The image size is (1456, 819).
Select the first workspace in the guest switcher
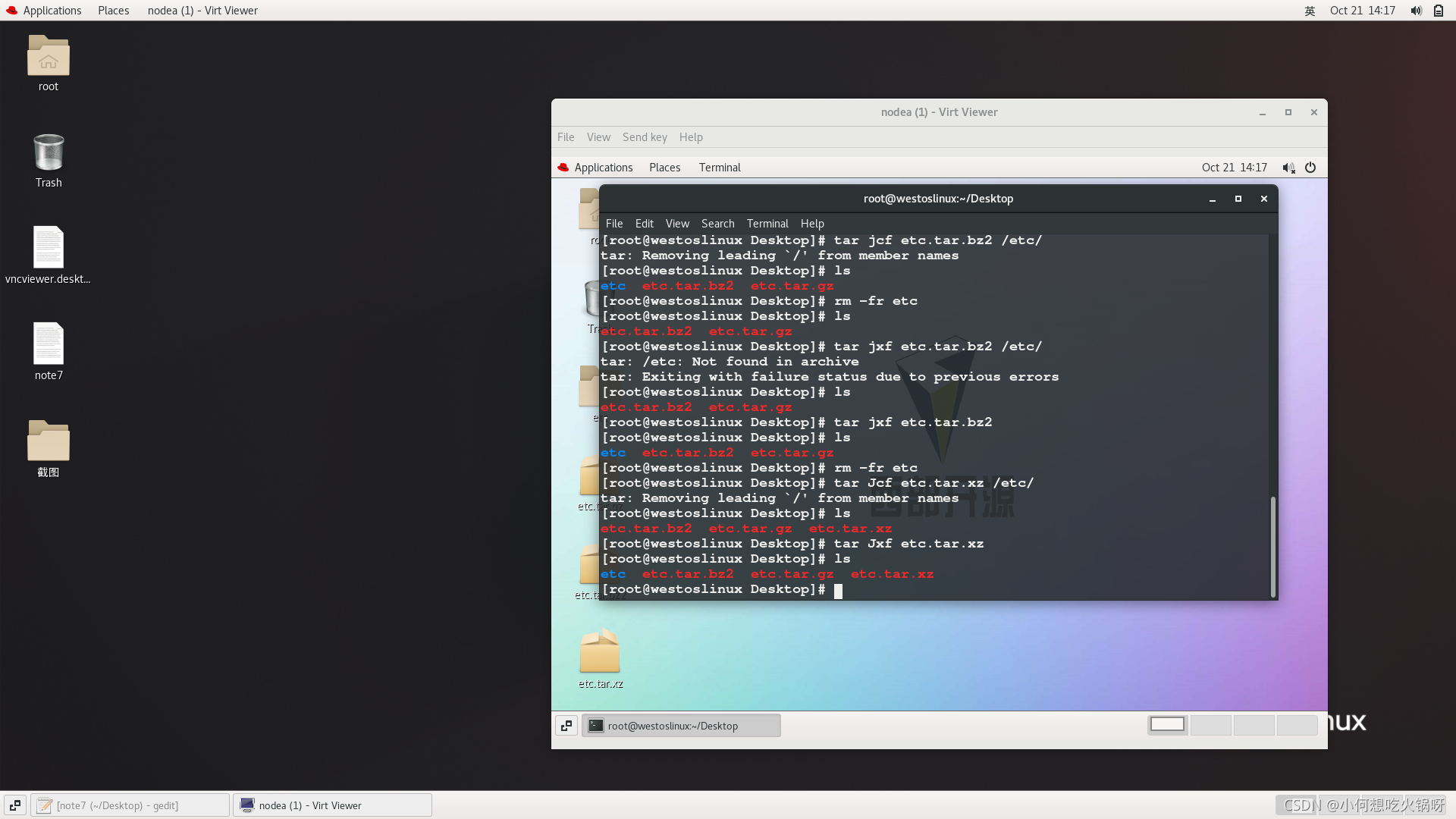pyautogui.click(x=1167, y=725)
